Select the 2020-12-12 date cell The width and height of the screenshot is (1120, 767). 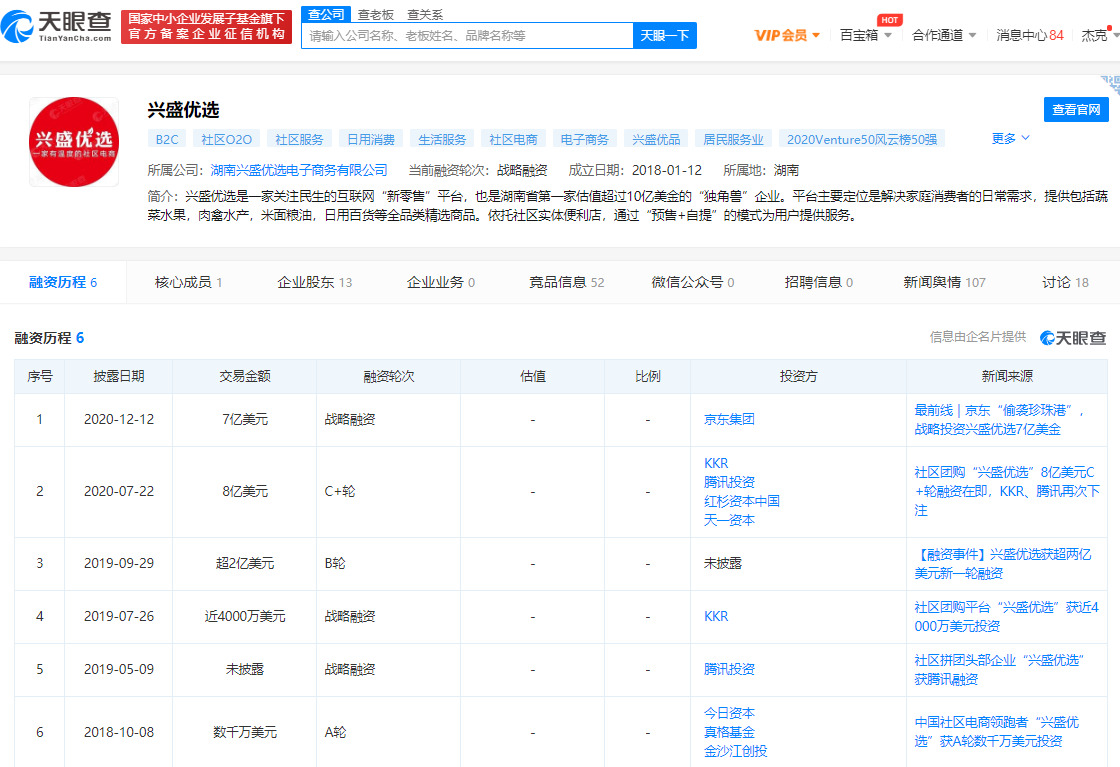pos(119,419)
